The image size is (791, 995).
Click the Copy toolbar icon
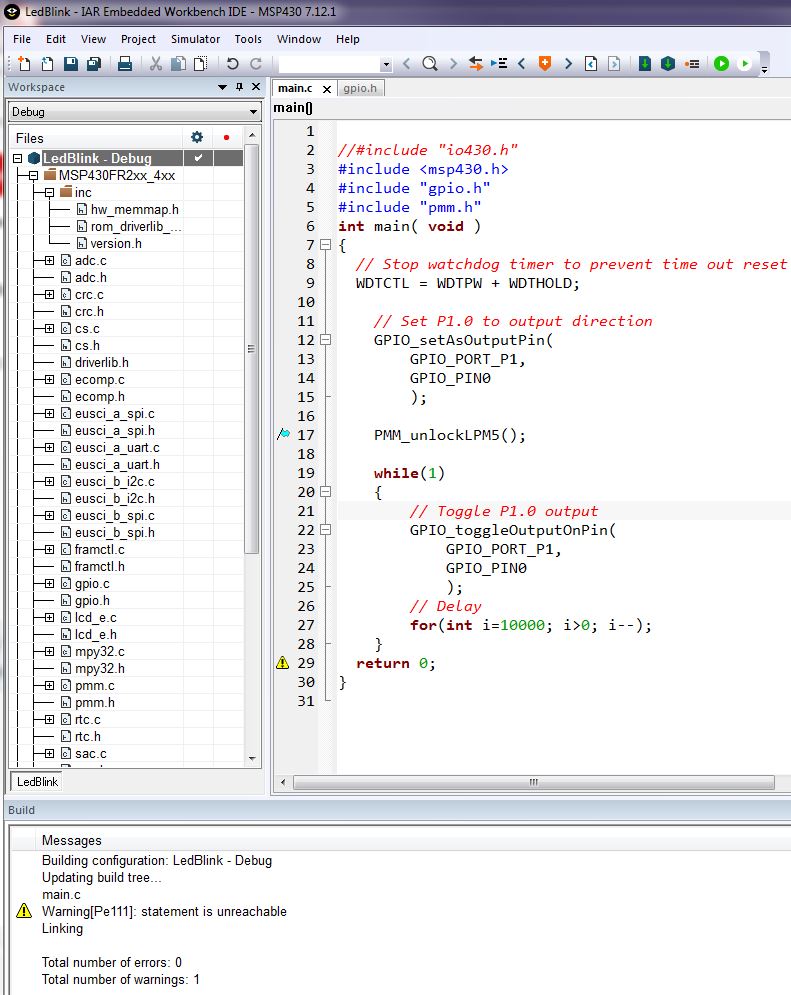pyautogui.click(x=179, y=63)
